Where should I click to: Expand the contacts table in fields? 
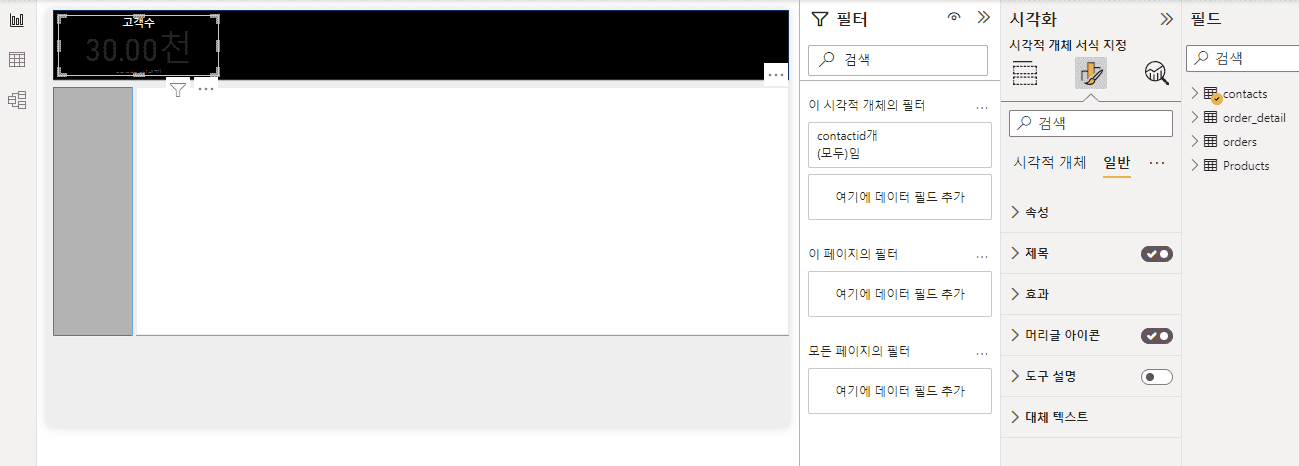click(1194, 93)
